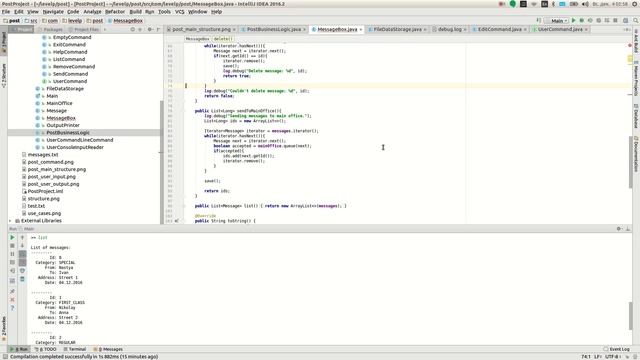Expand the HelpCommand class node

pyautogui.click(x=49, y=52)
